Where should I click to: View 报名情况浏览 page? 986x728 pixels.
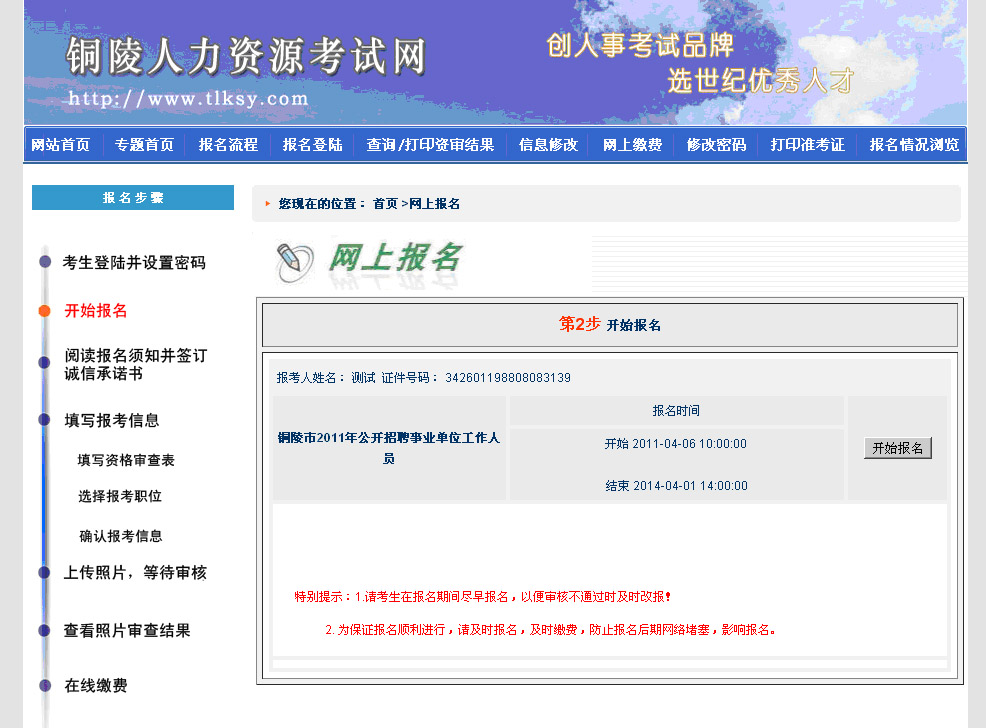pos(914,145)
